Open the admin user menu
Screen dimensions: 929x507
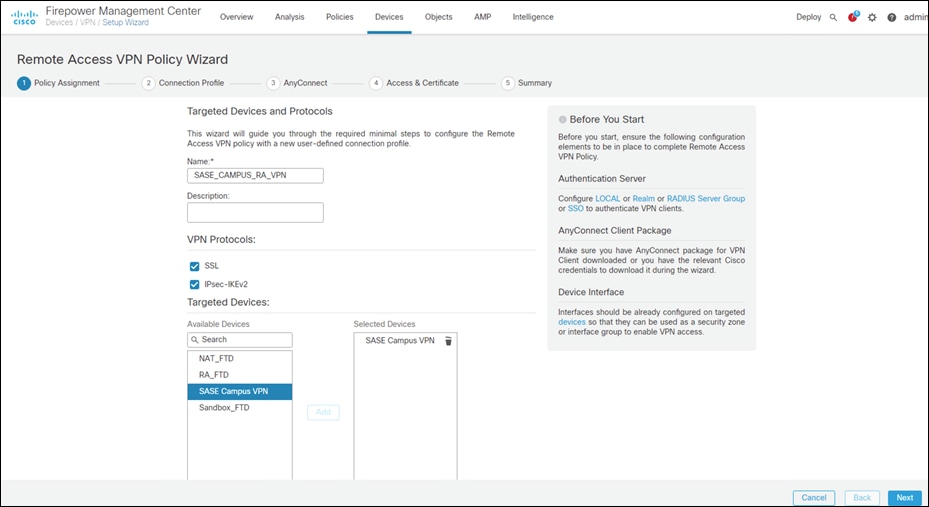[x=916, y=18]
